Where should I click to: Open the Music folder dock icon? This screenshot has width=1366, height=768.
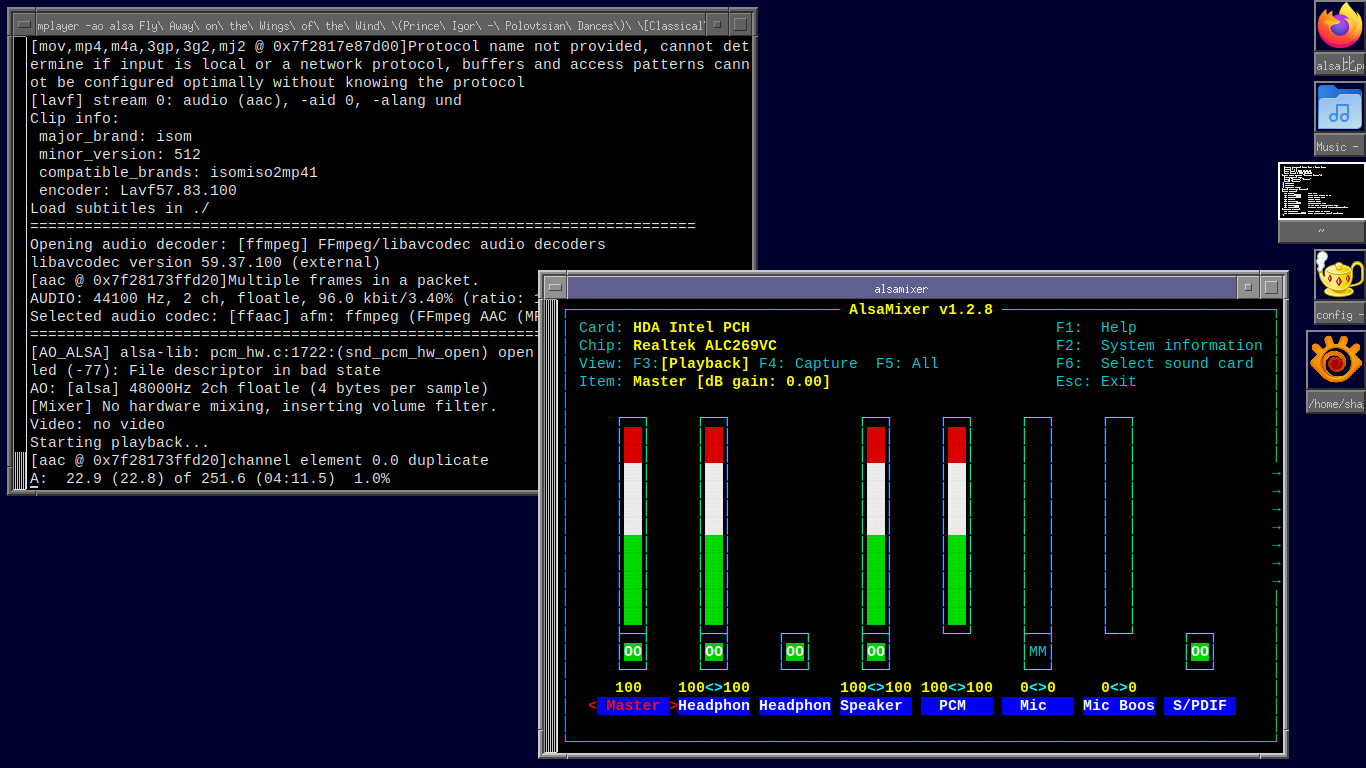coord(1340,107)
